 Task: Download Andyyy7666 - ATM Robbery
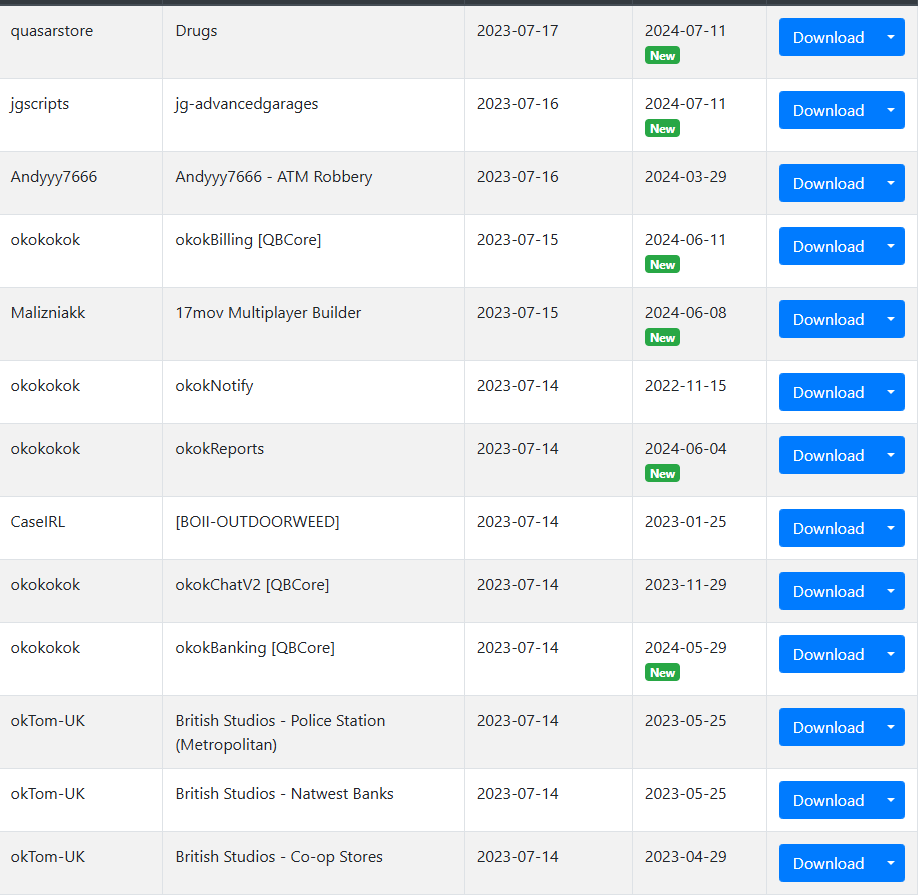click(828, 183)
